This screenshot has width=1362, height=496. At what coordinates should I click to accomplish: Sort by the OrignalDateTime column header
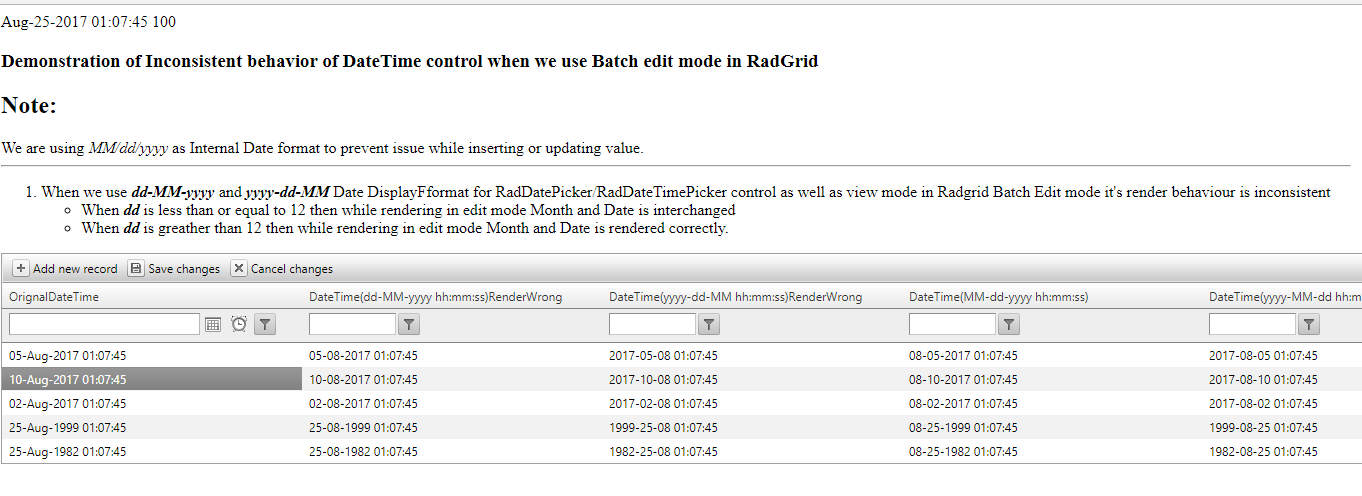click(54, 297)
